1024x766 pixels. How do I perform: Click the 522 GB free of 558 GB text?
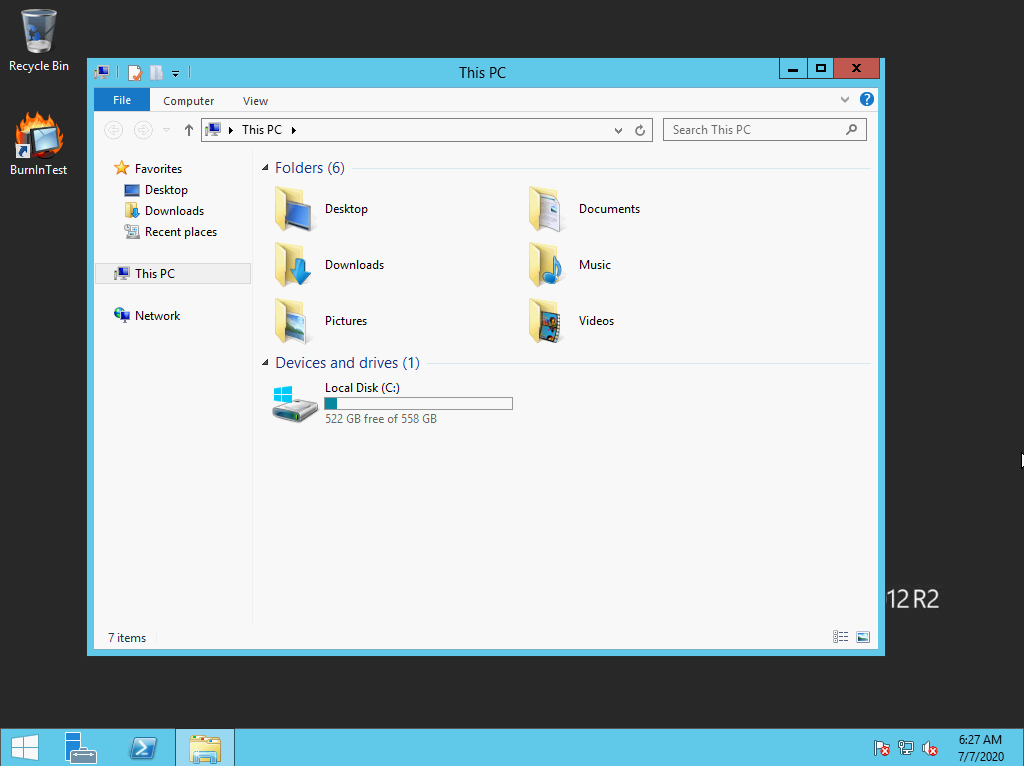pyautogui.click(x=381, y=419)
